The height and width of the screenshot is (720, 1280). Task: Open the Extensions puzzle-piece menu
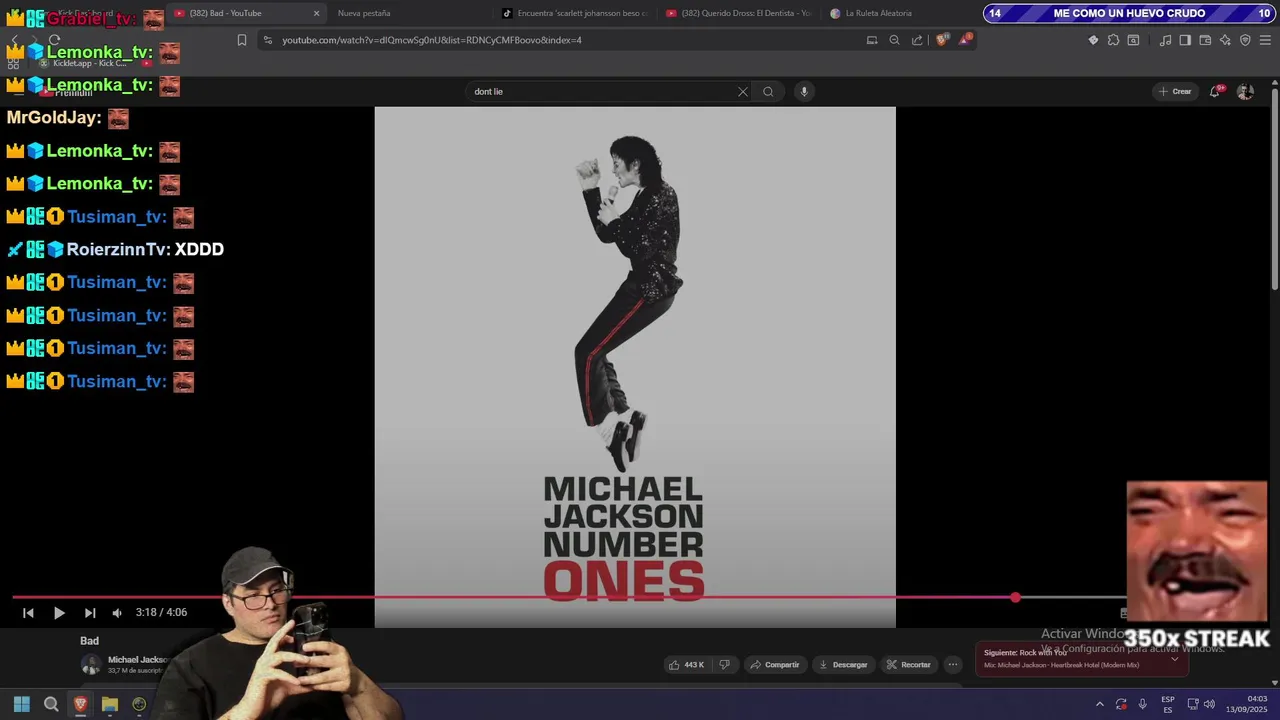(x=1113, y=40)
